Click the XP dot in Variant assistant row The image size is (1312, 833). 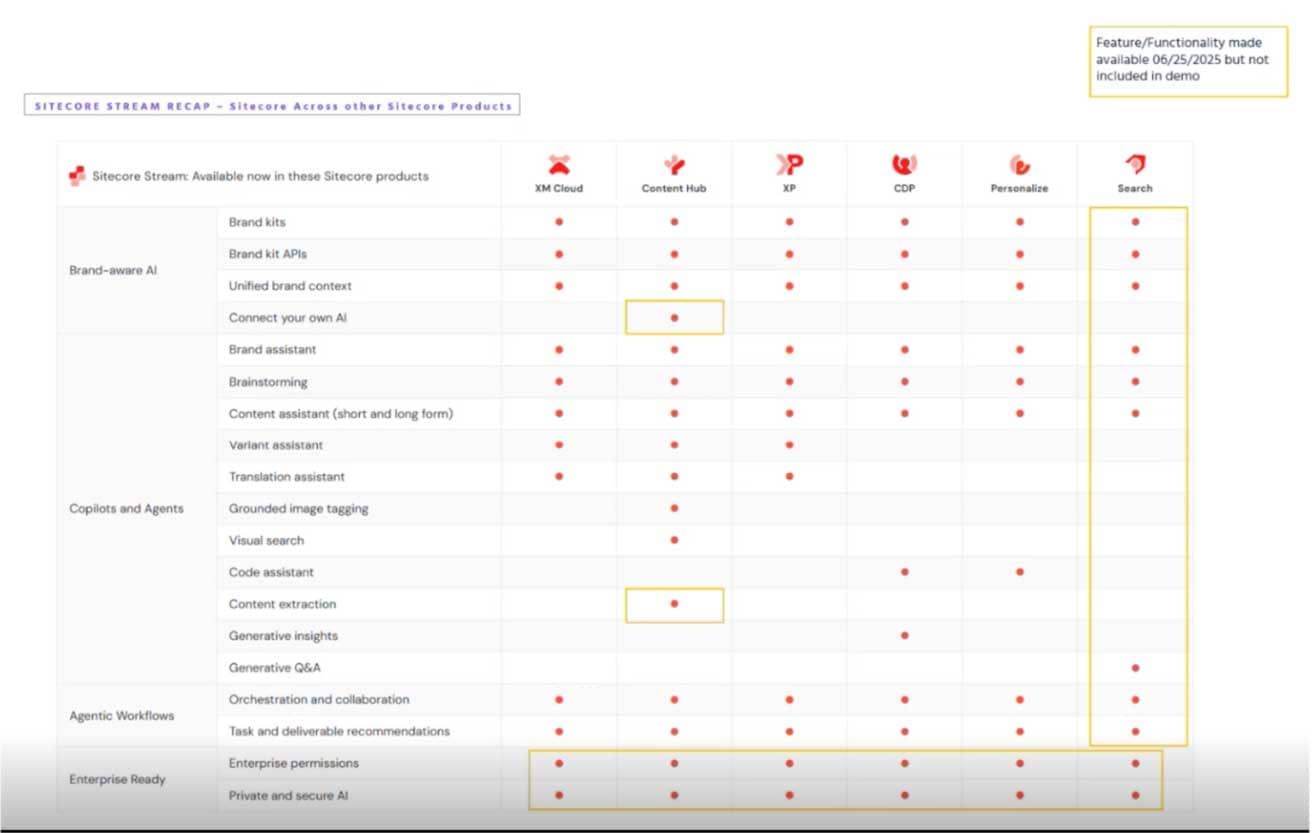click(790, 445)
